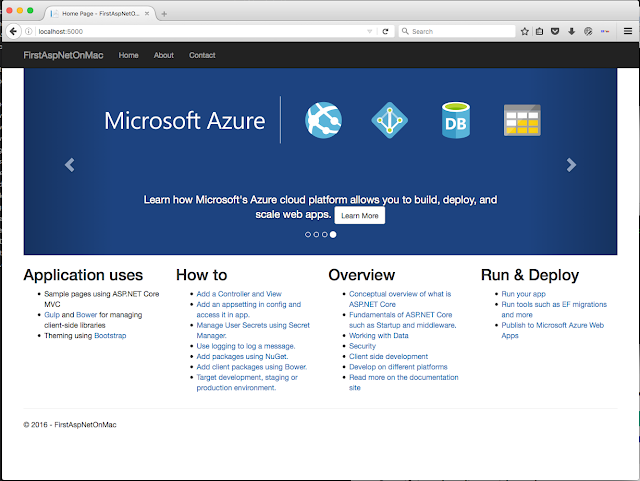
Task: Click the Learn More button
Action: tap(360, 216)
